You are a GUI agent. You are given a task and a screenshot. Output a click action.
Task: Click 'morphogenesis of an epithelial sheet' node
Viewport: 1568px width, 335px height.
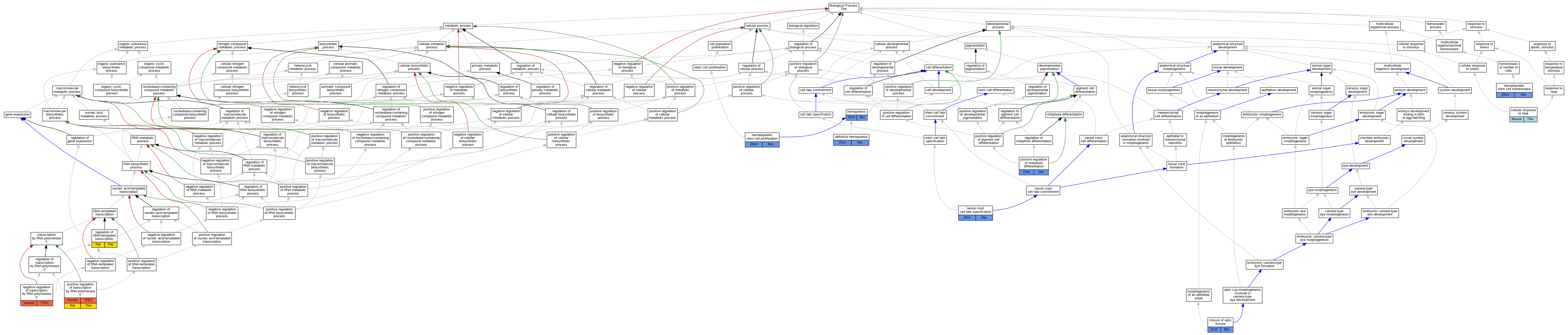click(x=1198, y=295)
